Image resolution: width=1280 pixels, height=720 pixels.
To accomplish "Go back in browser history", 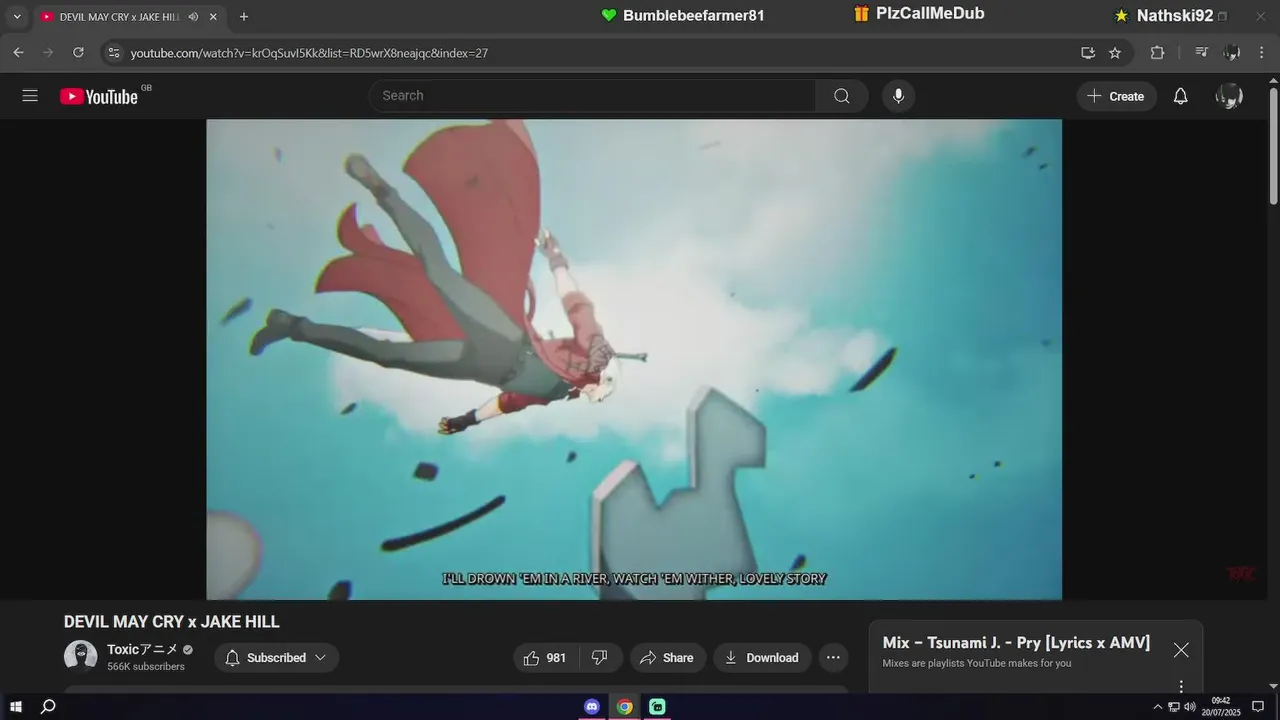I will pos(18,52).
